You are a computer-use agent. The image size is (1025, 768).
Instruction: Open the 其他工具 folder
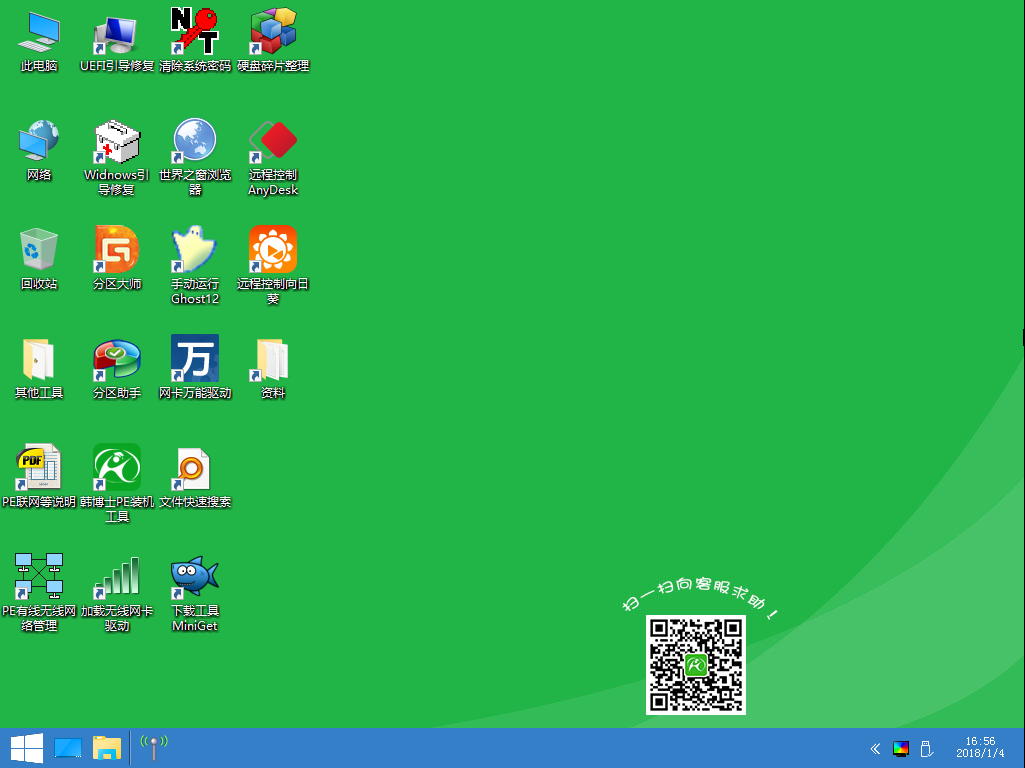[x=39, y=359]
